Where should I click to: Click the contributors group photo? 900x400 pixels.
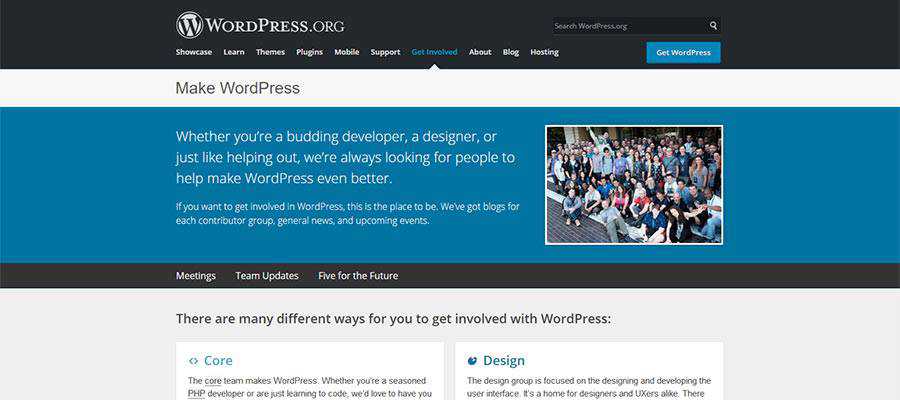tap(634, 185)
